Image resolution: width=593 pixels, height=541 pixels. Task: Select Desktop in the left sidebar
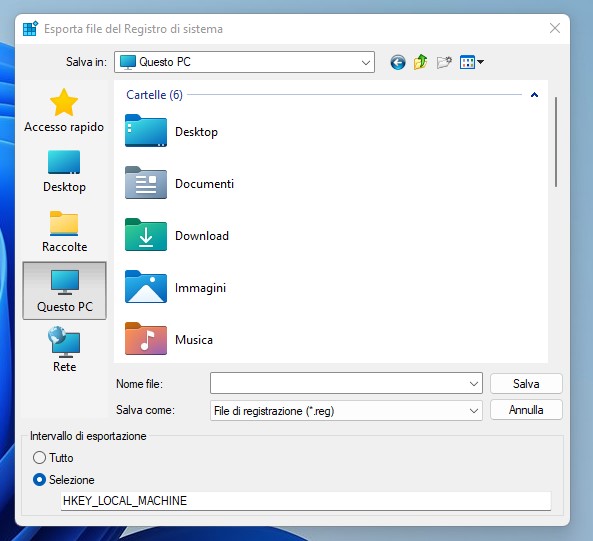click(x=64, y=171)
